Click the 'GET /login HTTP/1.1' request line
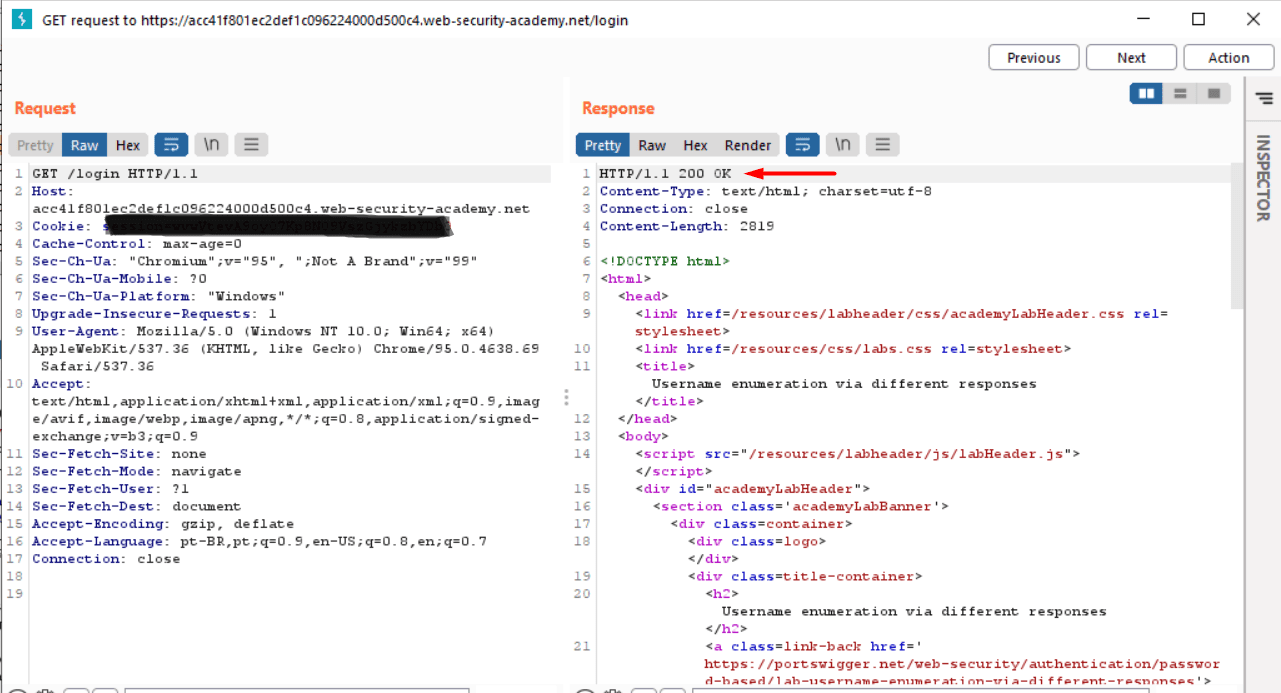The image size is (1281, 693). [115, 174]
